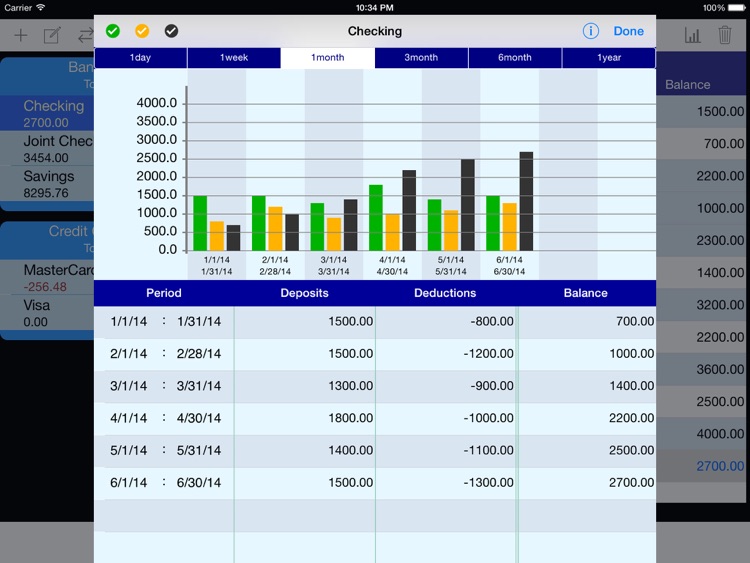Viewport: 750px width, 563px height.
Task: Click the 1800.00 deposits value
Action: [x=351, y=418]
